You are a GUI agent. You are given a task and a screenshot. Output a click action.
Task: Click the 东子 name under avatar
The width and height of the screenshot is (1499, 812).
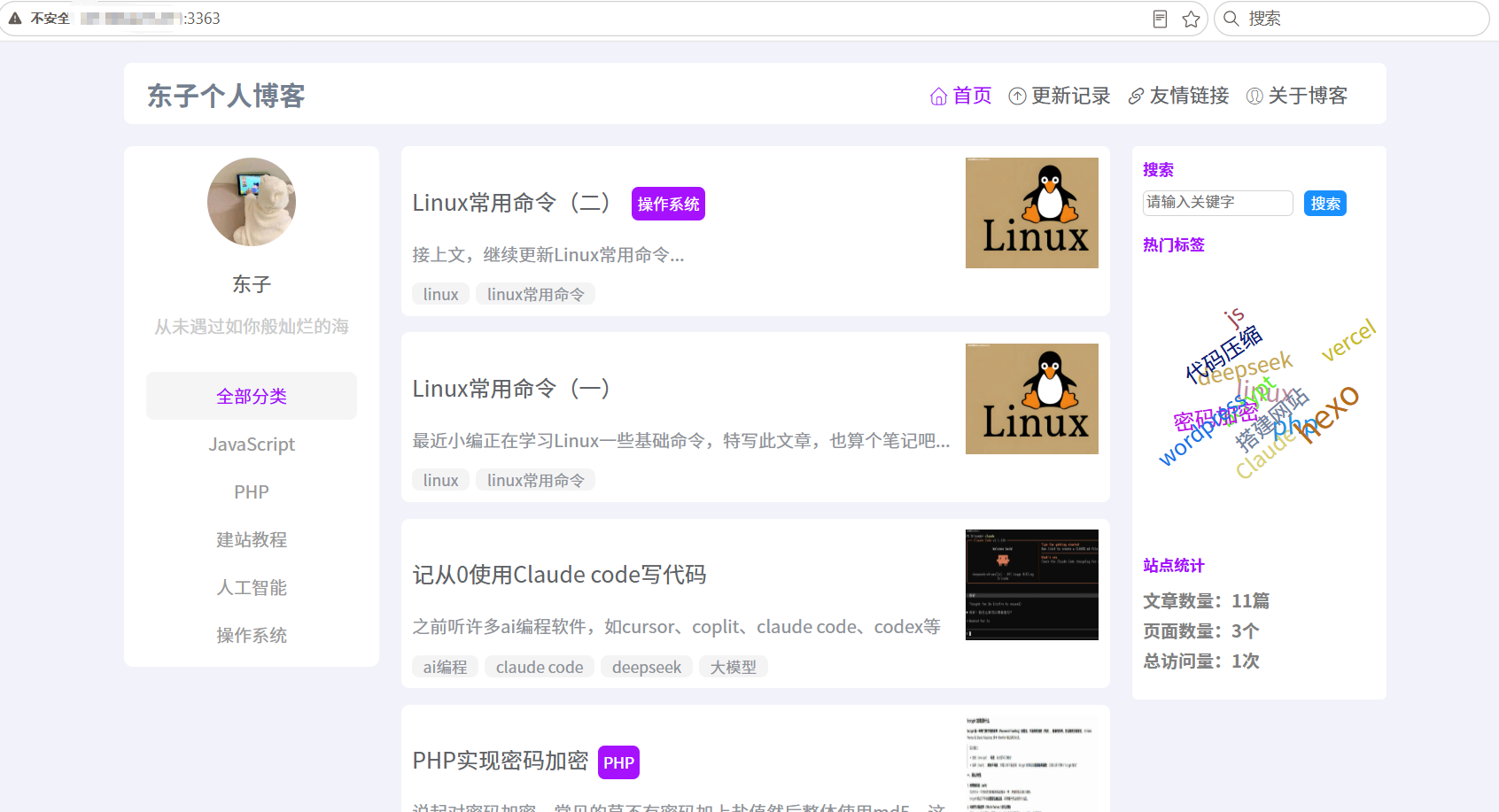(x=252, y=284)
